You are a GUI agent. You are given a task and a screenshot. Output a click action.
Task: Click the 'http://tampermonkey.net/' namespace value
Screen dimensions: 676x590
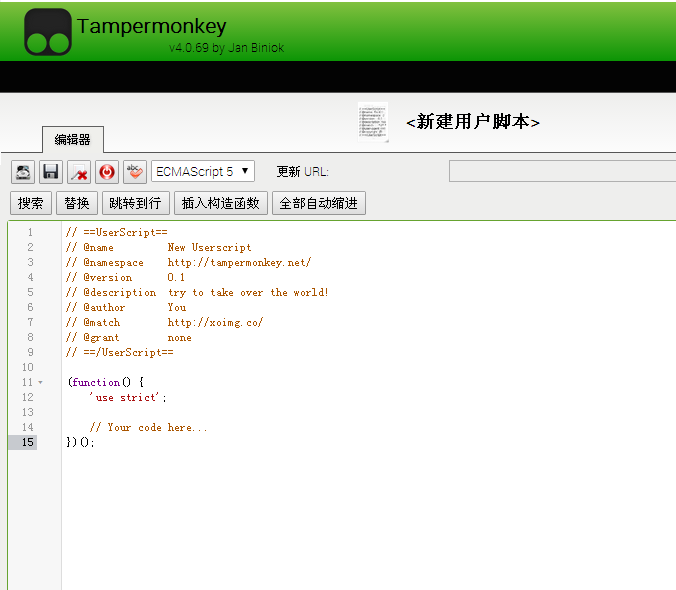point(239,262)
